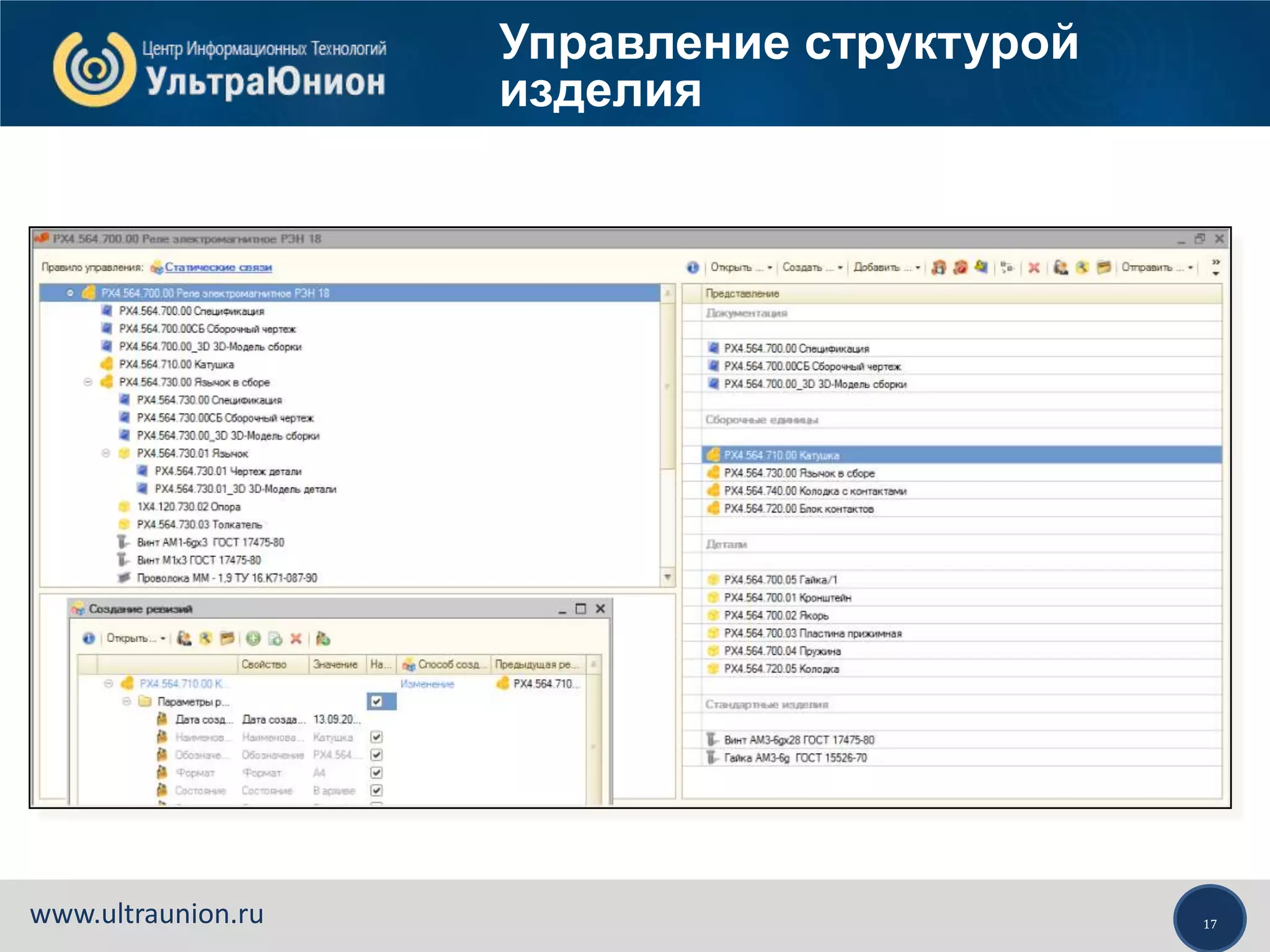Click the tree structure icon in the main toolbar
The width and height of the screenshot is (1270, 952).
pos(1007,267)
